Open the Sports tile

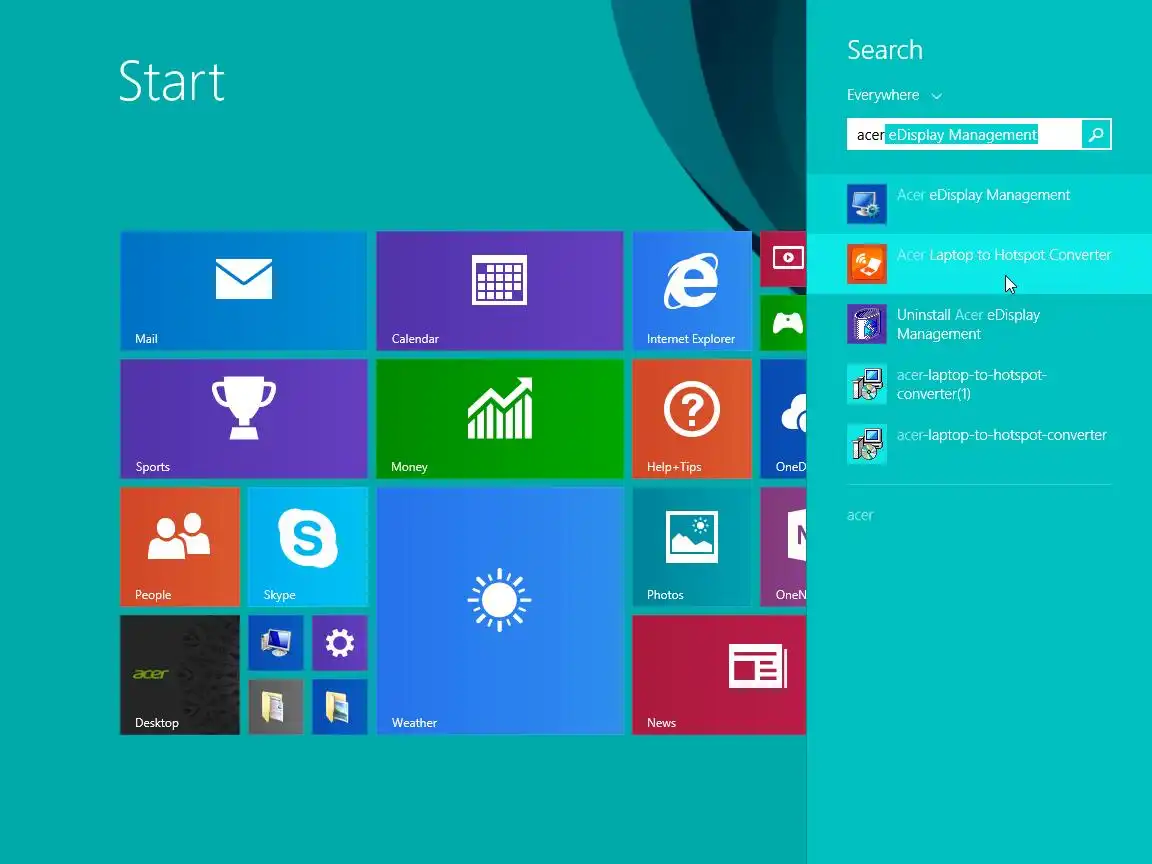(x=243, y=419)
